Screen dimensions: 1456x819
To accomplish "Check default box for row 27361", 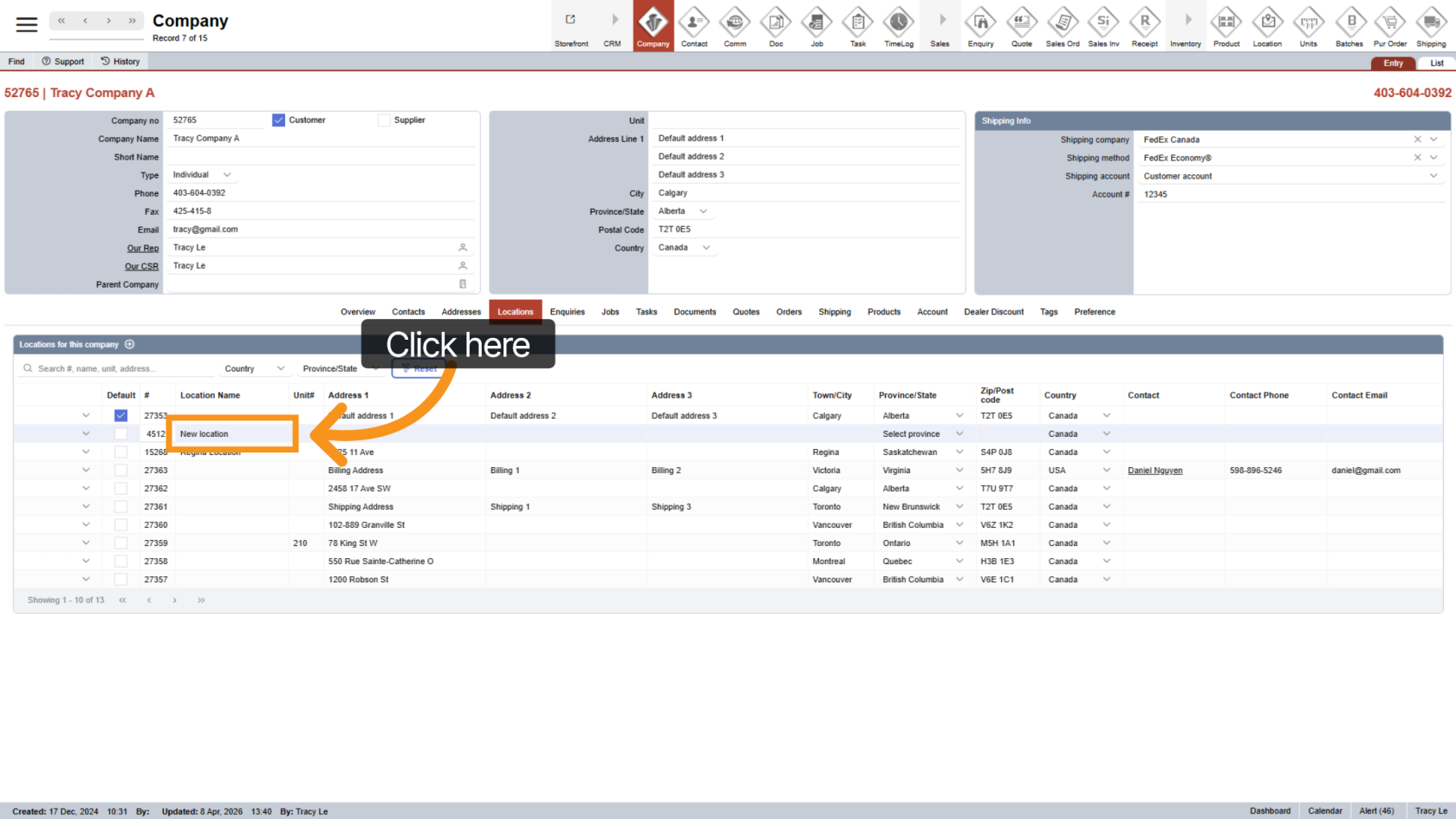I will pos(120,507).
